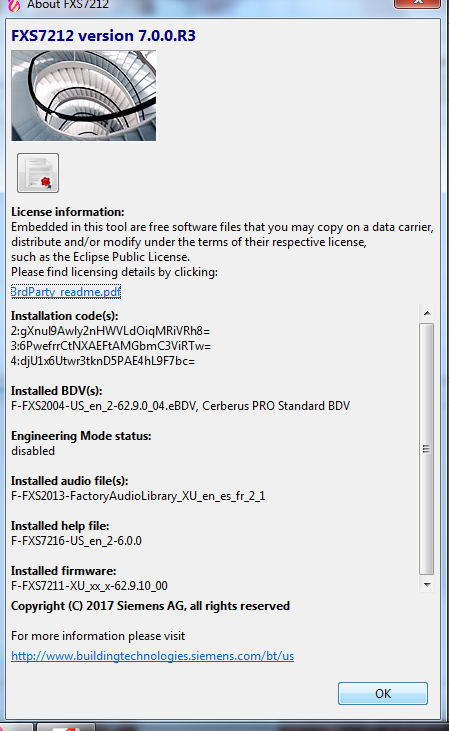Click the Siemens AG copyright text
Image resolution: width=449 pixels, height=731 pixels.
pos(150,606)
